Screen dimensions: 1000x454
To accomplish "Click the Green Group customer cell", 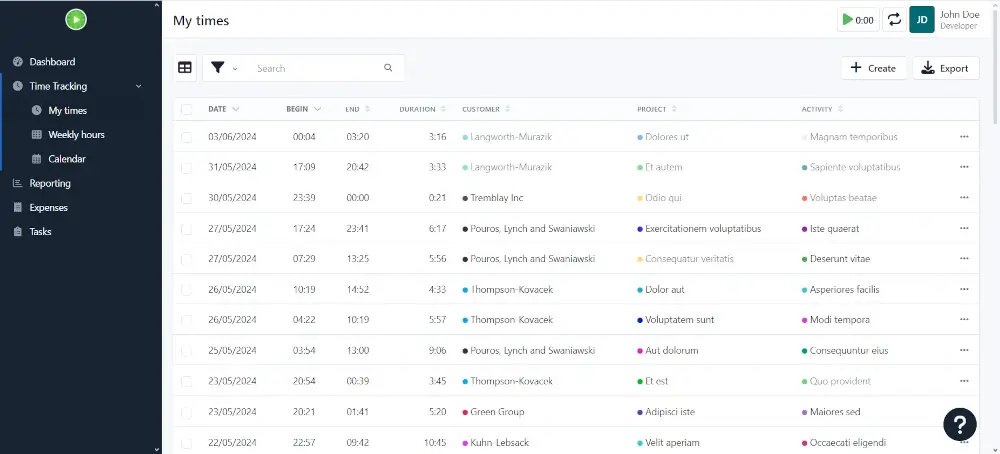I will point(494,412).
